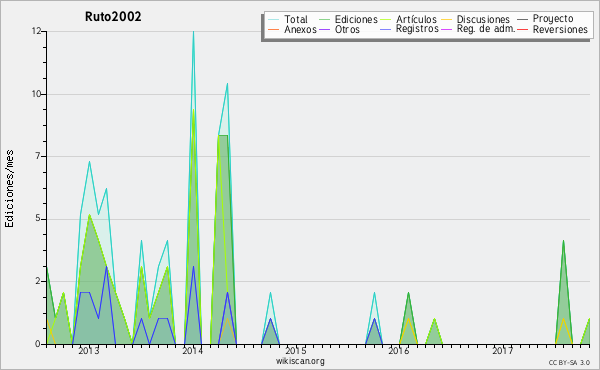Click the 2014 x-axis label
This screenshot has height=370, width=600.
[192, 350]
